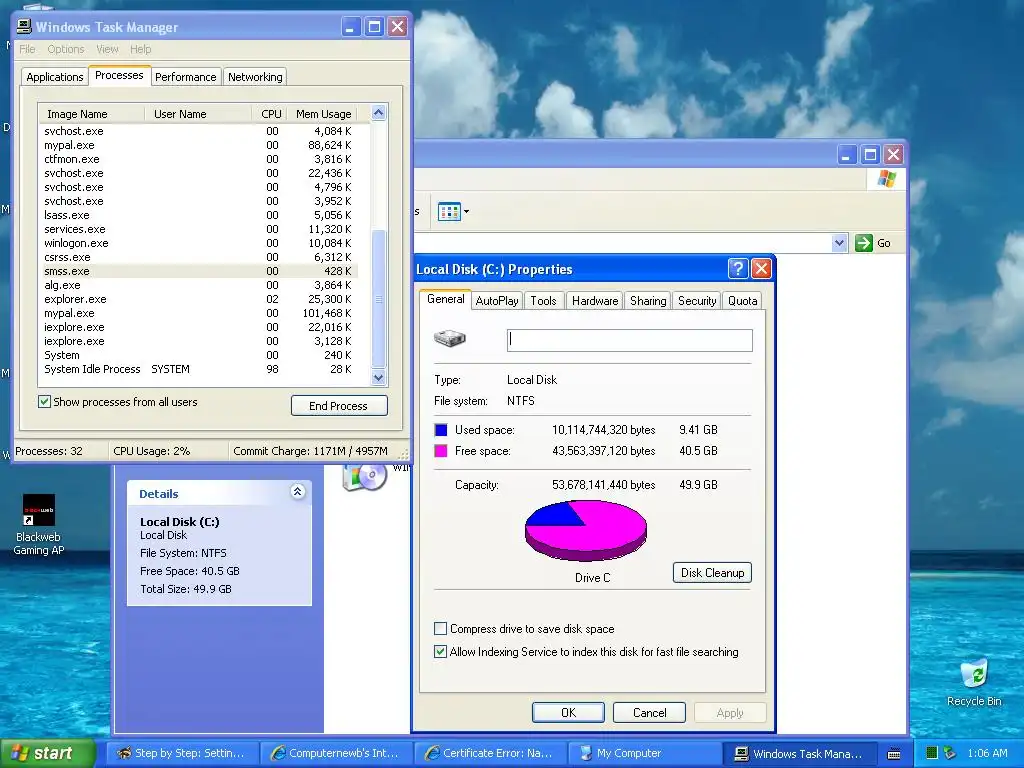Sort processes by Image Name column
This screenshot has height=768, width=1024.
coord(91,114)
